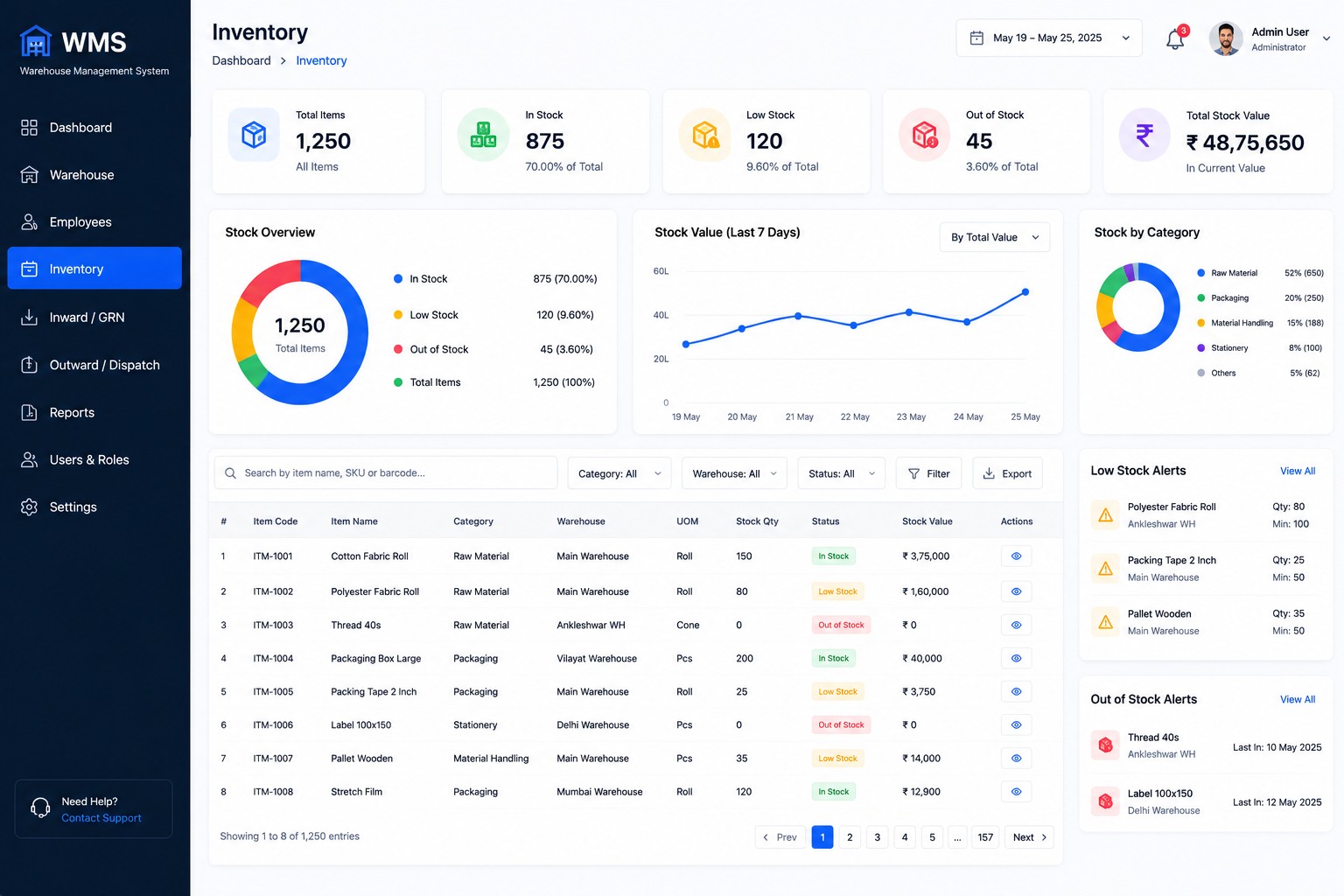The height and width of the screenshot is (896, 1344).
Task: Click the warning icon for Packing Tape 2 Inch alert
Action: click(1106, 569)
